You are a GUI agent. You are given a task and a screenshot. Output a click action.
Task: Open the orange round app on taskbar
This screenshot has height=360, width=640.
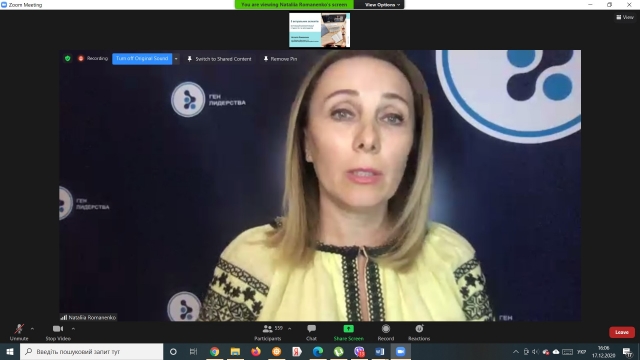point(276,351)
